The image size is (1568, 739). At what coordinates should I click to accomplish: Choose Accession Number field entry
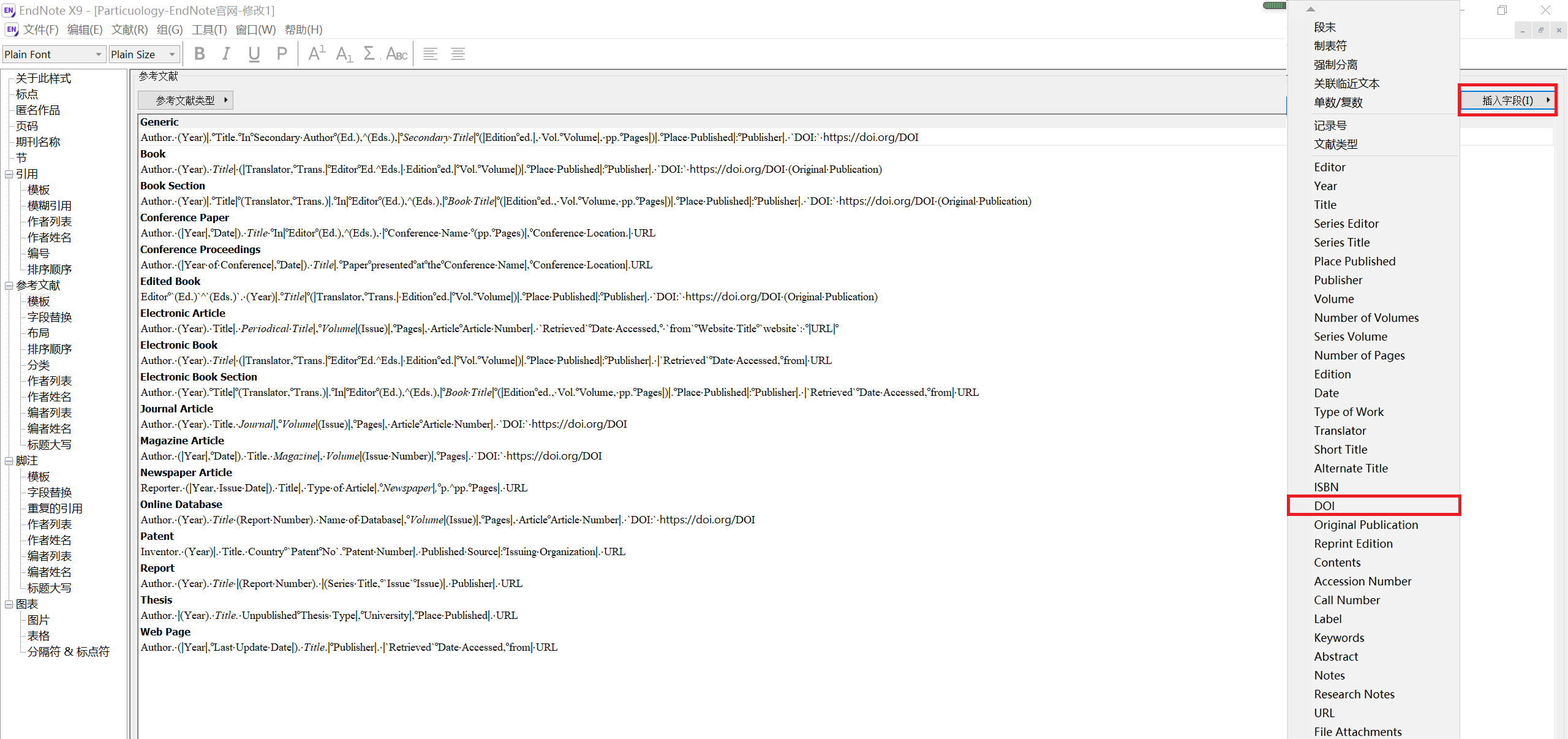click(1374, 581)
